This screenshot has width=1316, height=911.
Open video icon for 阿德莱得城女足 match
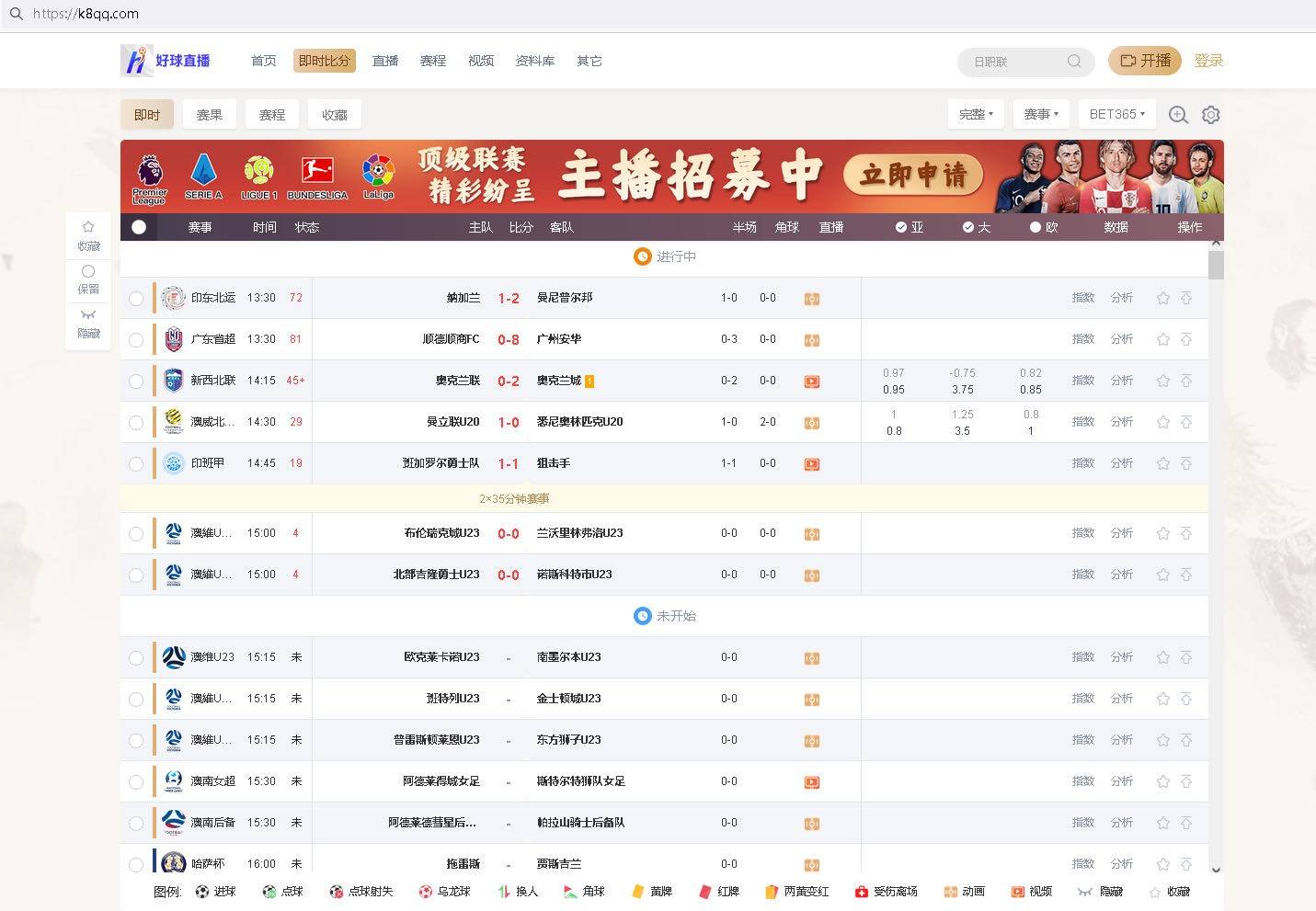[812, 782]
